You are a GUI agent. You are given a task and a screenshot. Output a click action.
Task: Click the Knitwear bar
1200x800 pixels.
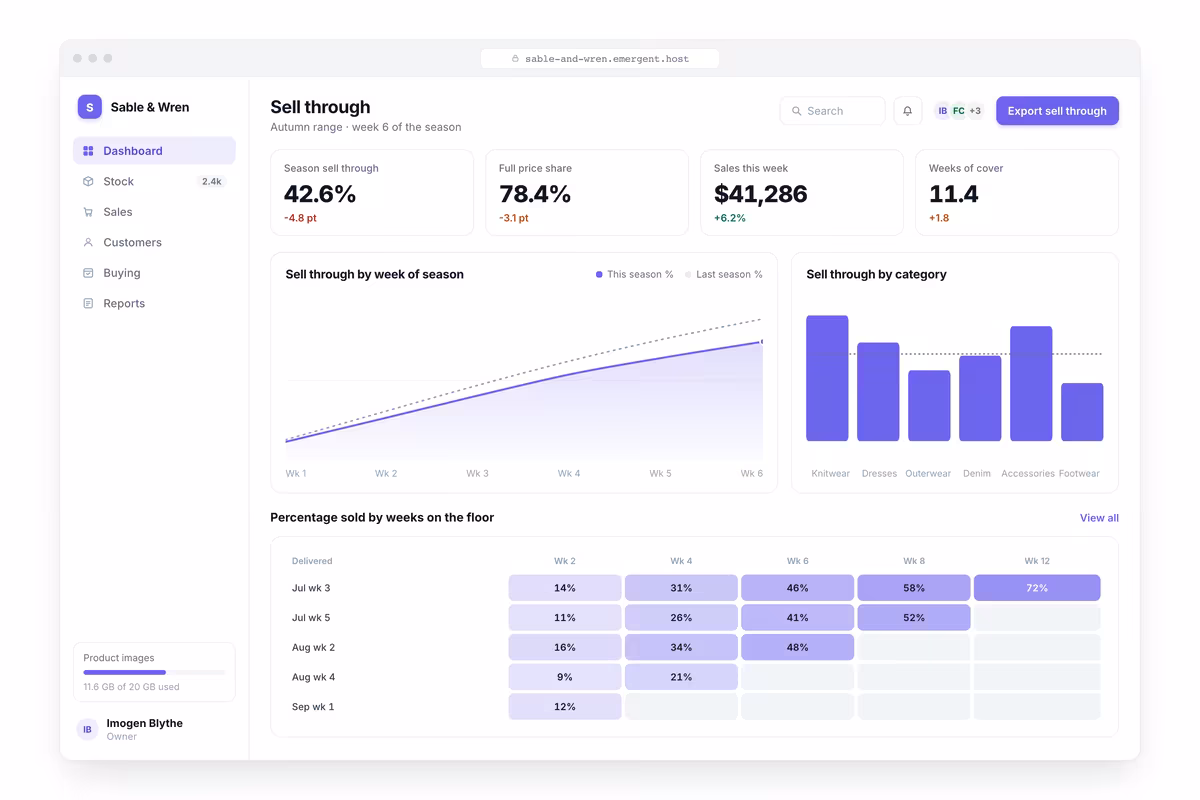(827, 378)
